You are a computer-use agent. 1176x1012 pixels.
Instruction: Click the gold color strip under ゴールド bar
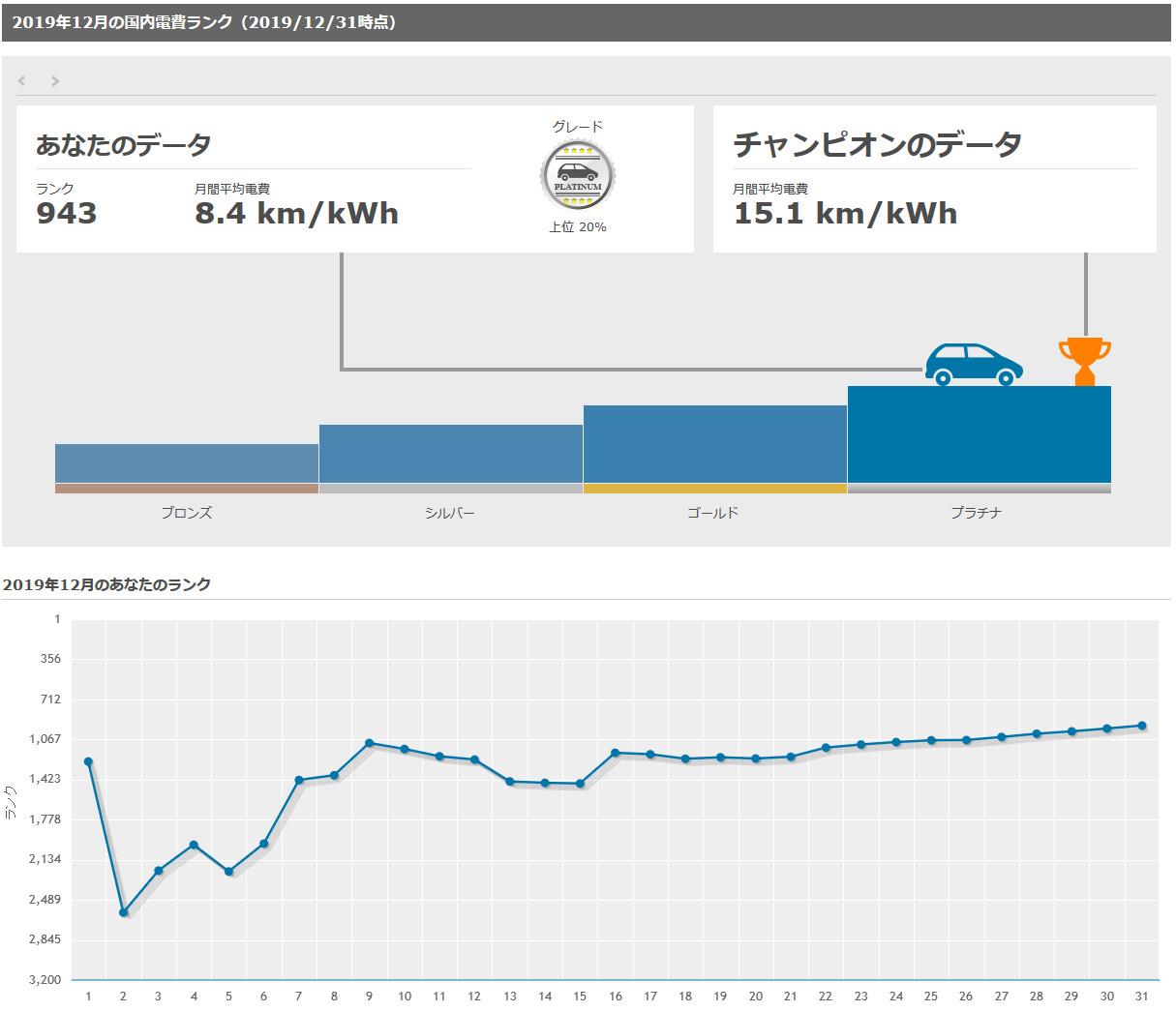(715, 489)
